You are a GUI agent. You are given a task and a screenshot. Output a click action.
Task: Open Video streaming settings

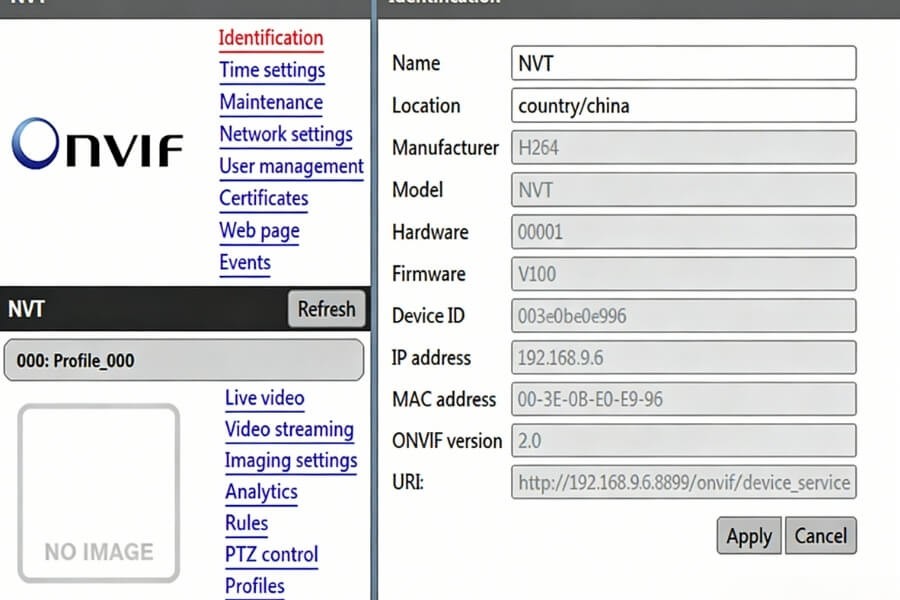pyautogui.click(x=290, y=430)
